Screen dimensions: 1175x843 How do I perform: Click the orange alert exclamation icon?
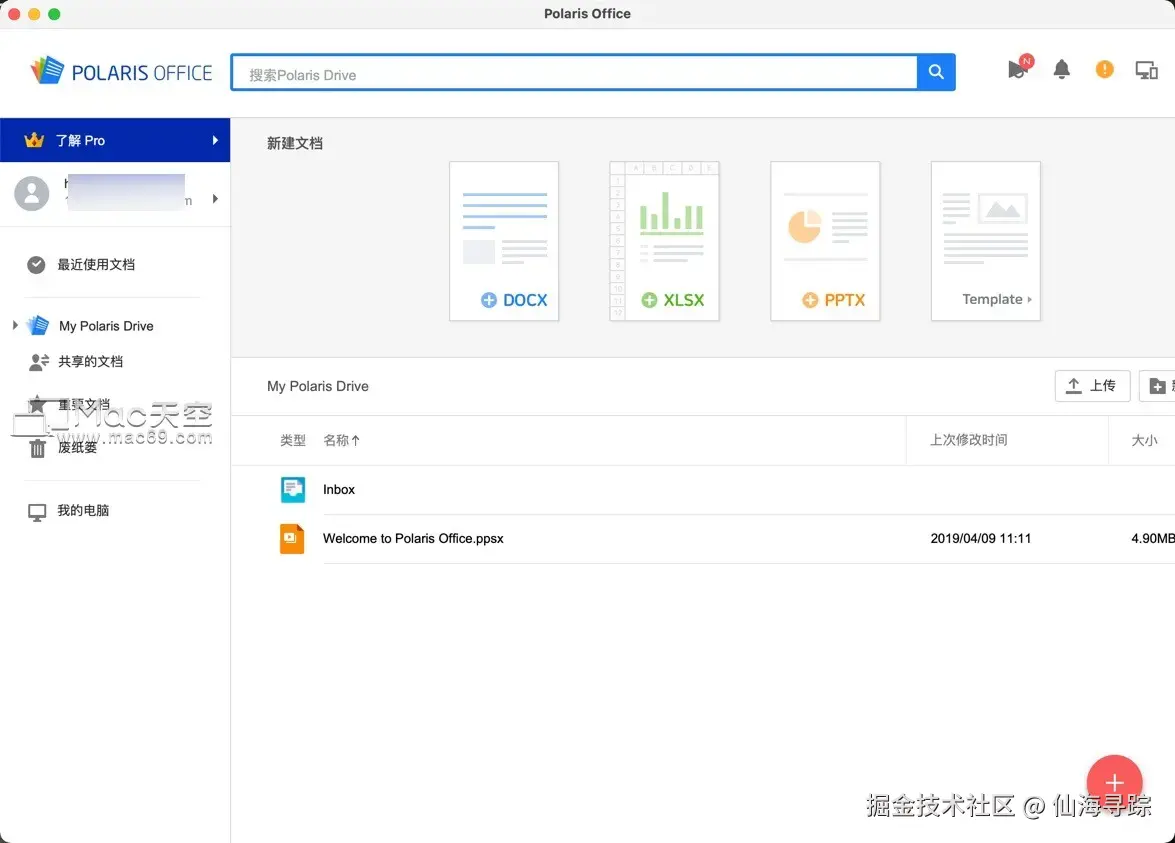pos(1104,69)
